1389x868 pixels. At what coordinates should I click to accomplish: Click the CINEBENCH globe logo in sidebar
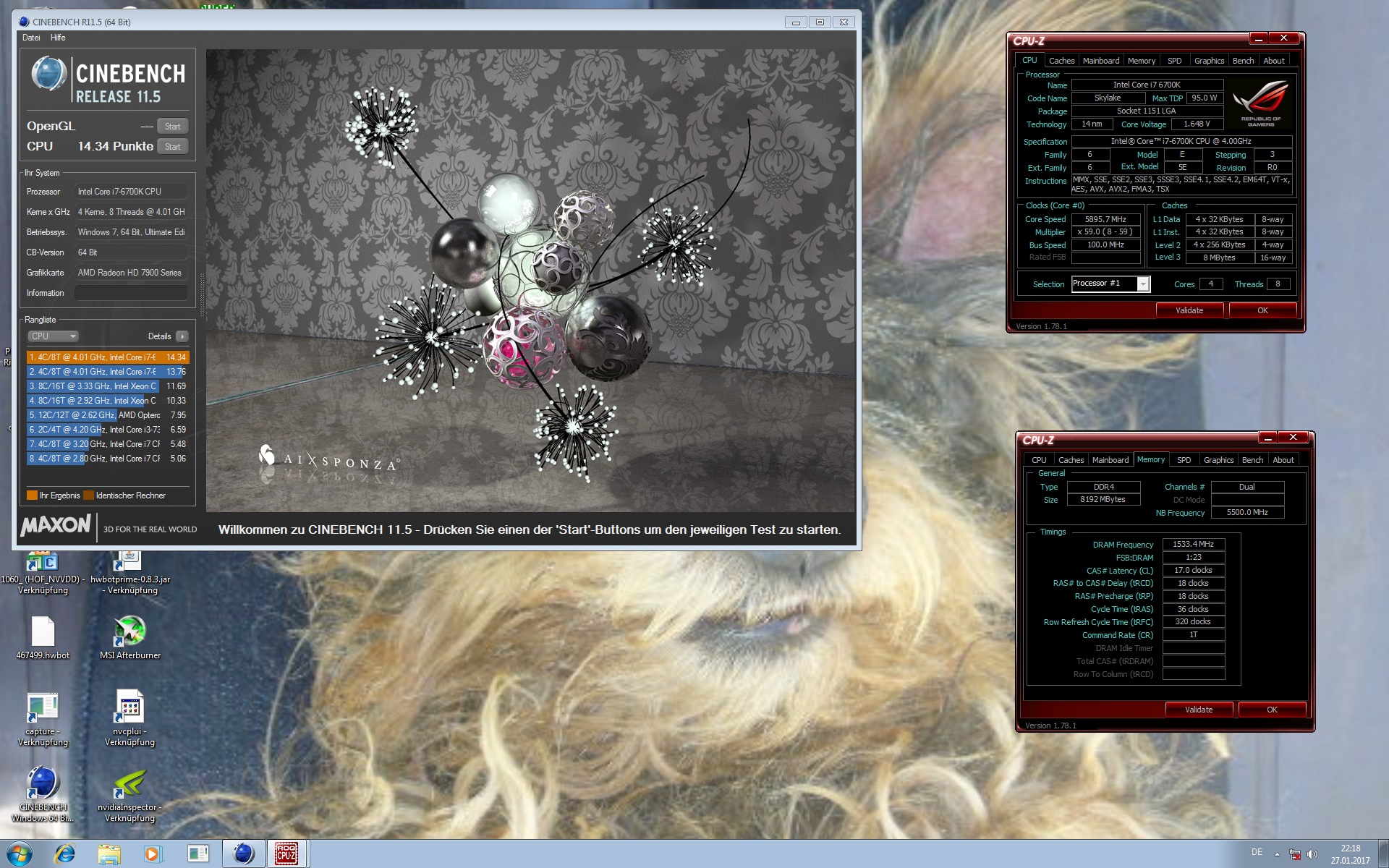click(49, 74)
